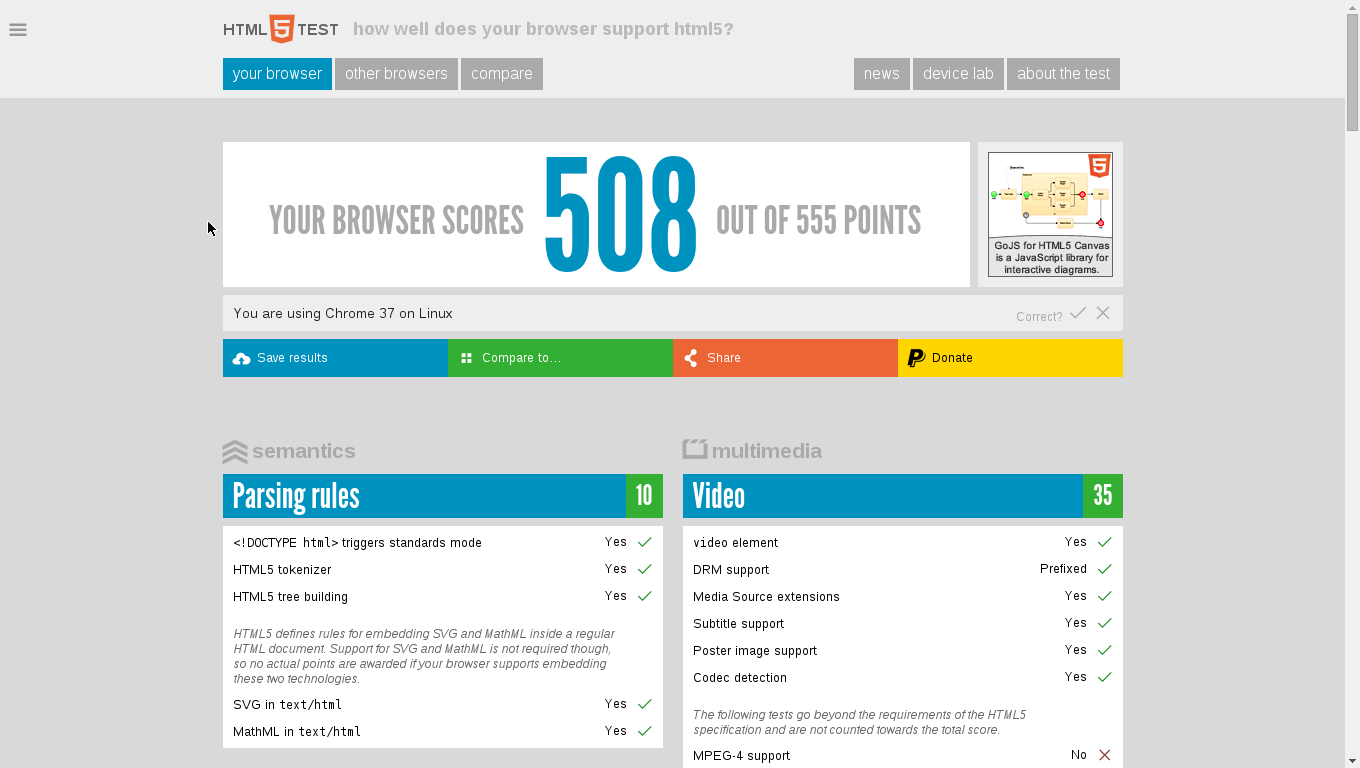Select the 'your browser' tab
1360x768 pixels.
[x=277, y=74]
